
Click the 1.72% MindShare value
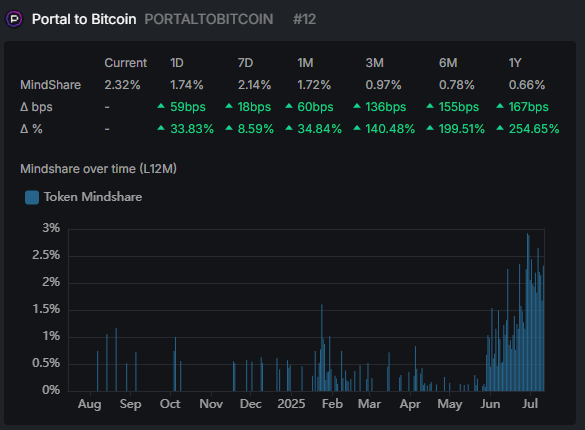pyautogui.click(x=314, y=85)
